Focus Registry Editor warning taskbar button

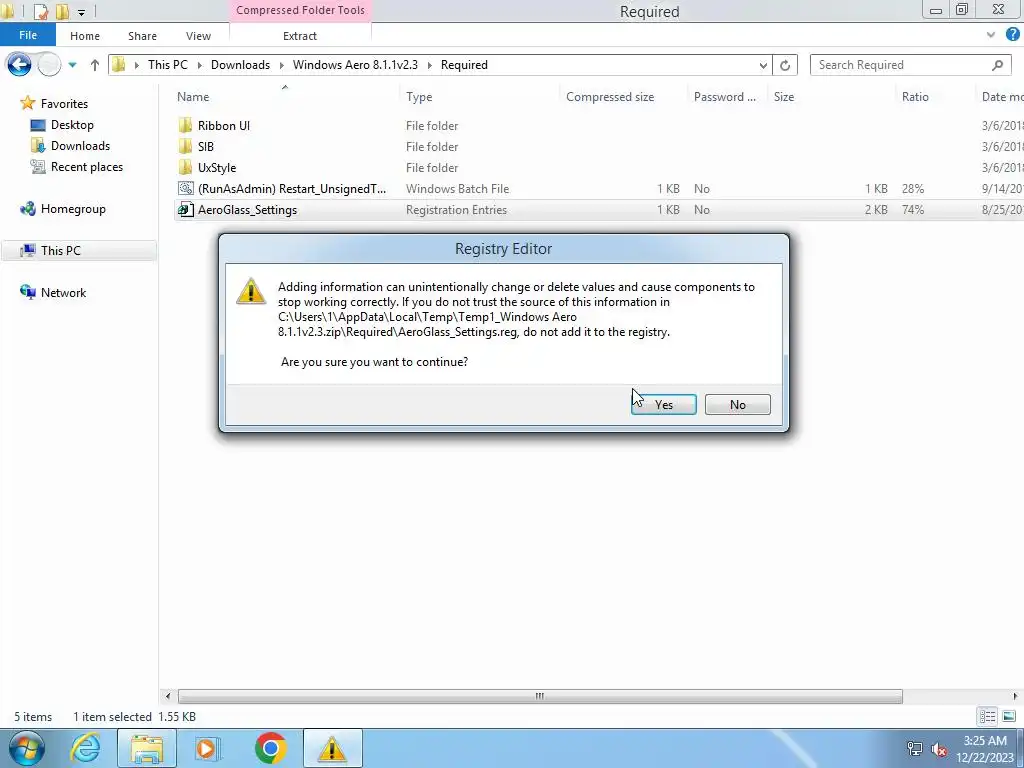pos(332,748)
